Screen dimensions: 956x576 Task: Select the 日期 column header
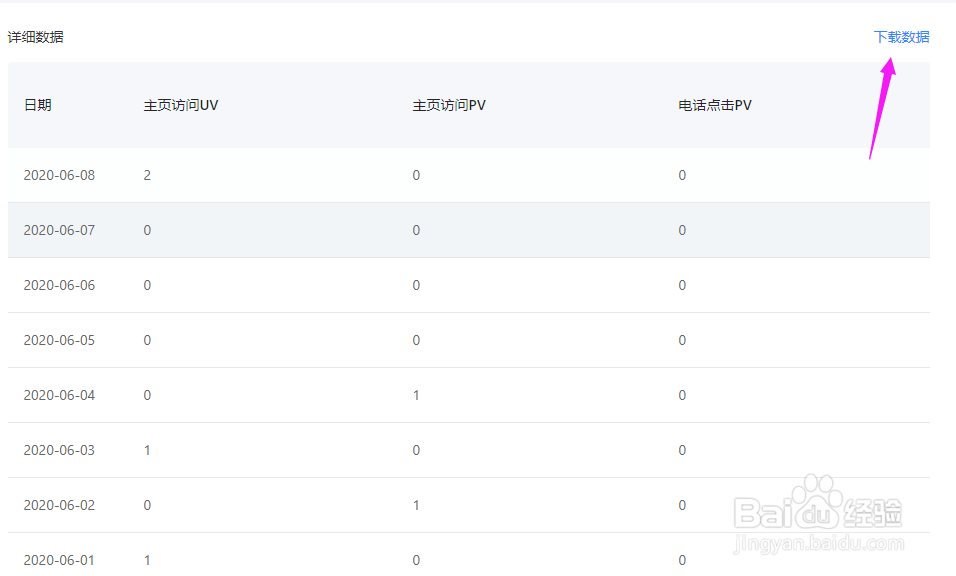pos(37,105)
